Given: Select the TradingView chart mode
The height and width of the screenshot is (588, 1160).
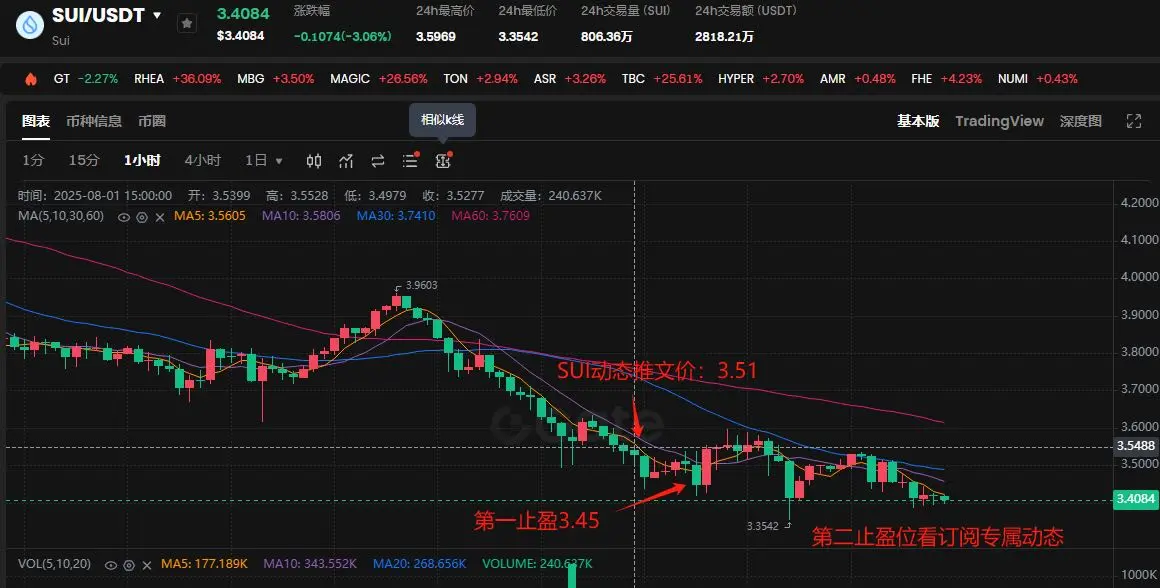Looking at the screenshot, I should point(999,121).
